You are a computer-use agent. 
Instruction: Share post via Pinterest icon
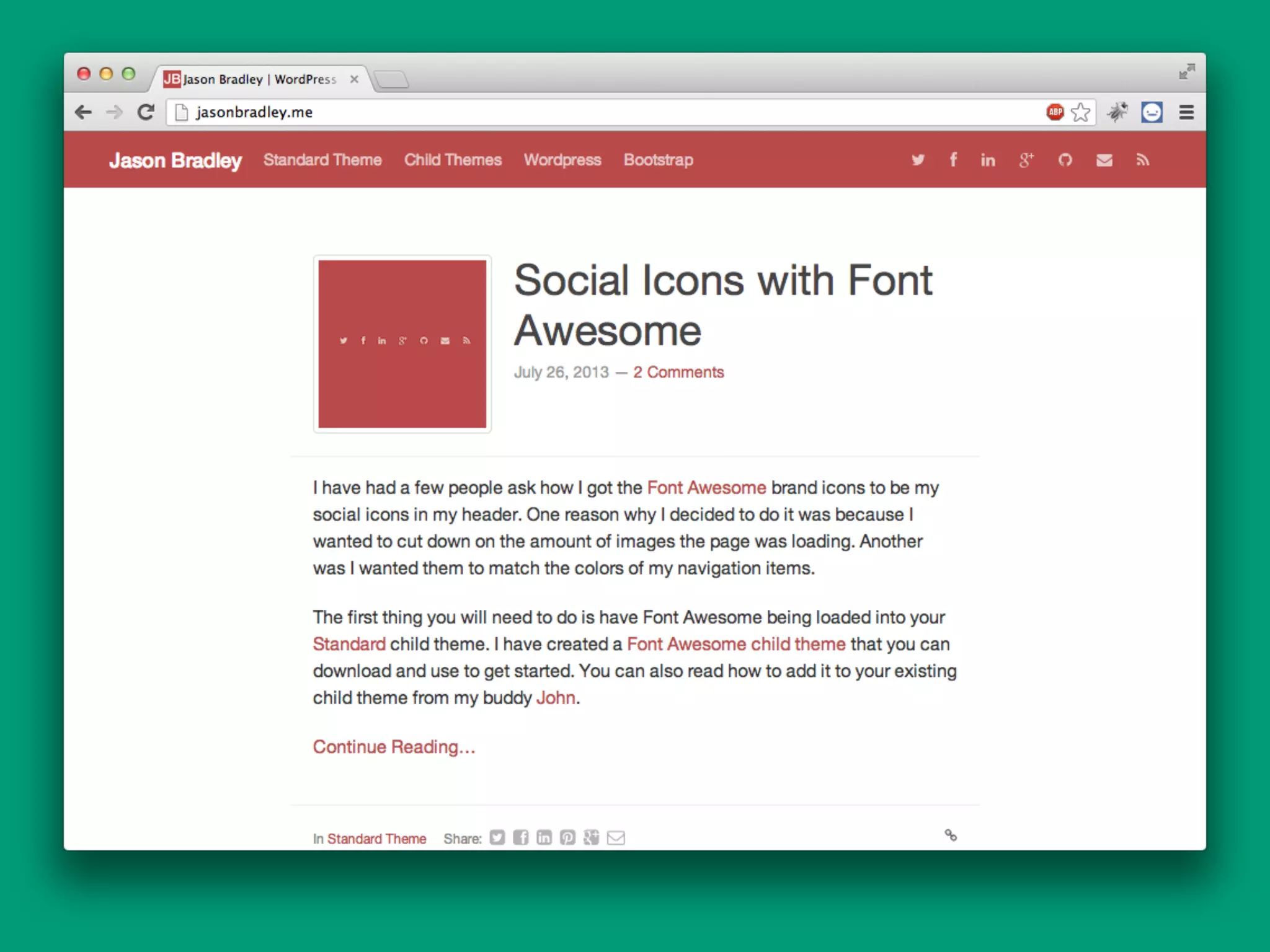[567, 838]
